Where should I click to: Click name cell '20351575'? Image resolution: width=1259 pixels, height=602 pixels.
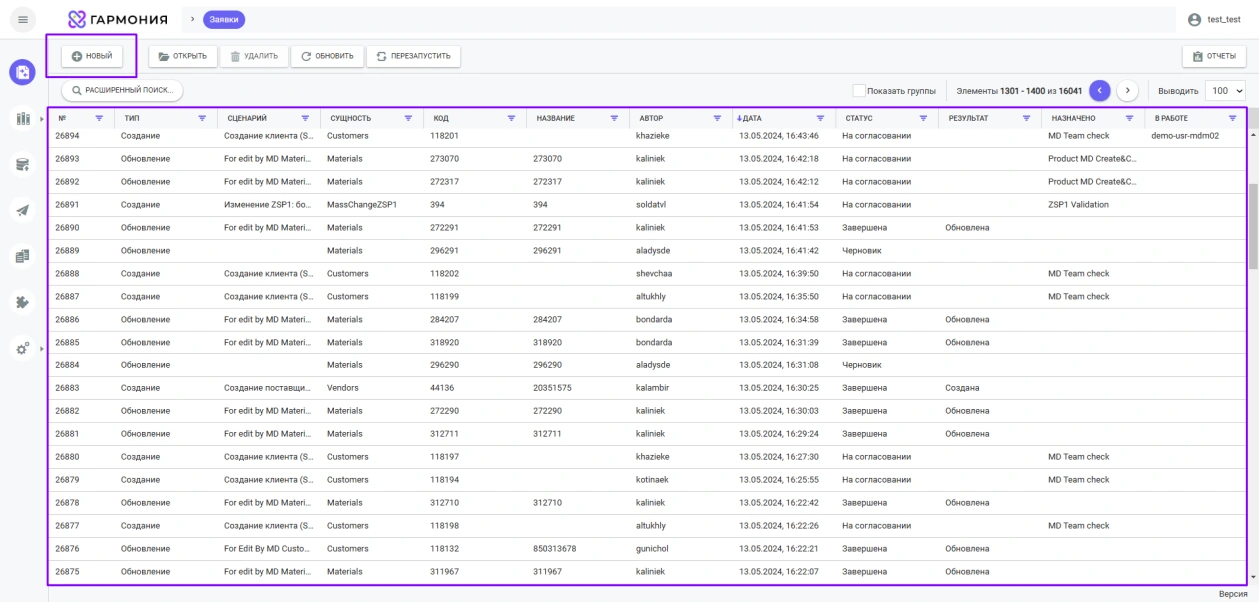pyautogui.click(x=552, y=388)
